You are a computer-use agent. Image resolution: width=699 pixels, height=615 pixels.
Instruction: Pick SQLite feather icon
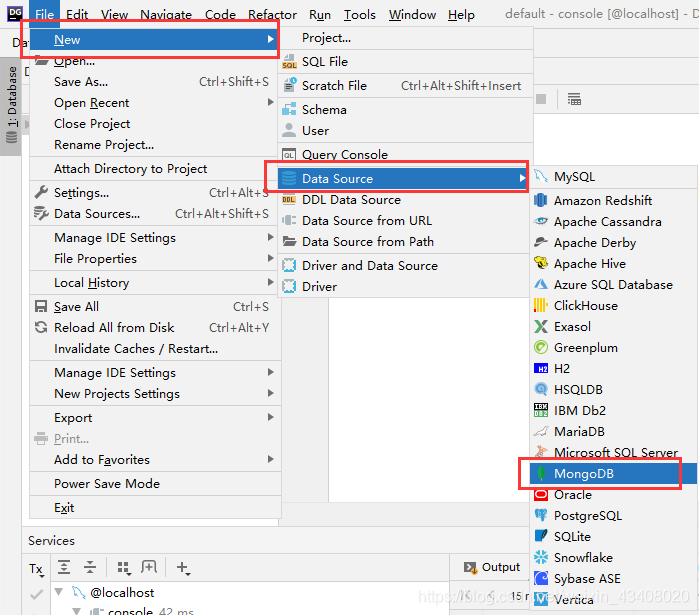coord(541,537)
